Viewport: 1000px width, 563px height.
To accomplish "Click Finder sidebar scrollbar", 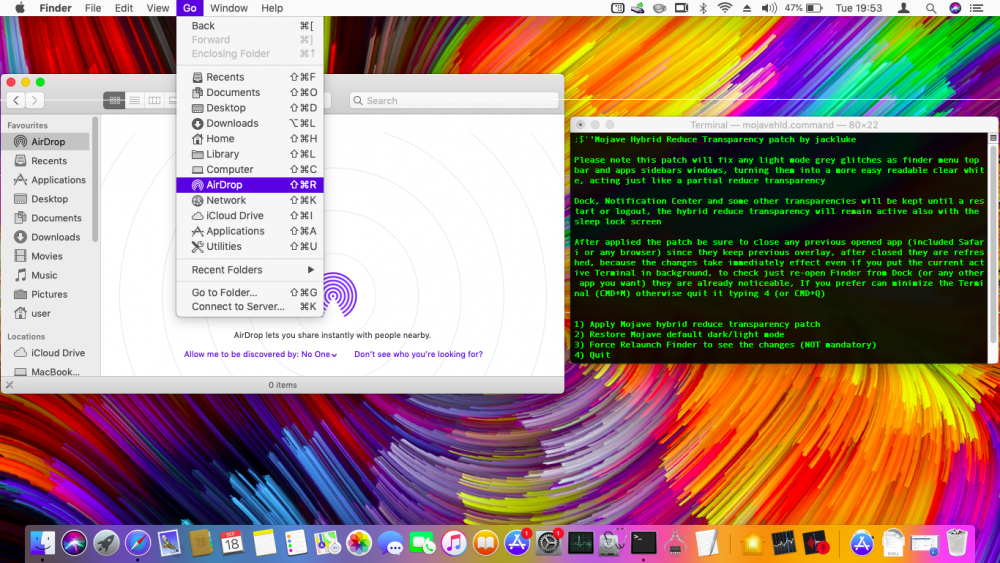I will pos(95,179).
